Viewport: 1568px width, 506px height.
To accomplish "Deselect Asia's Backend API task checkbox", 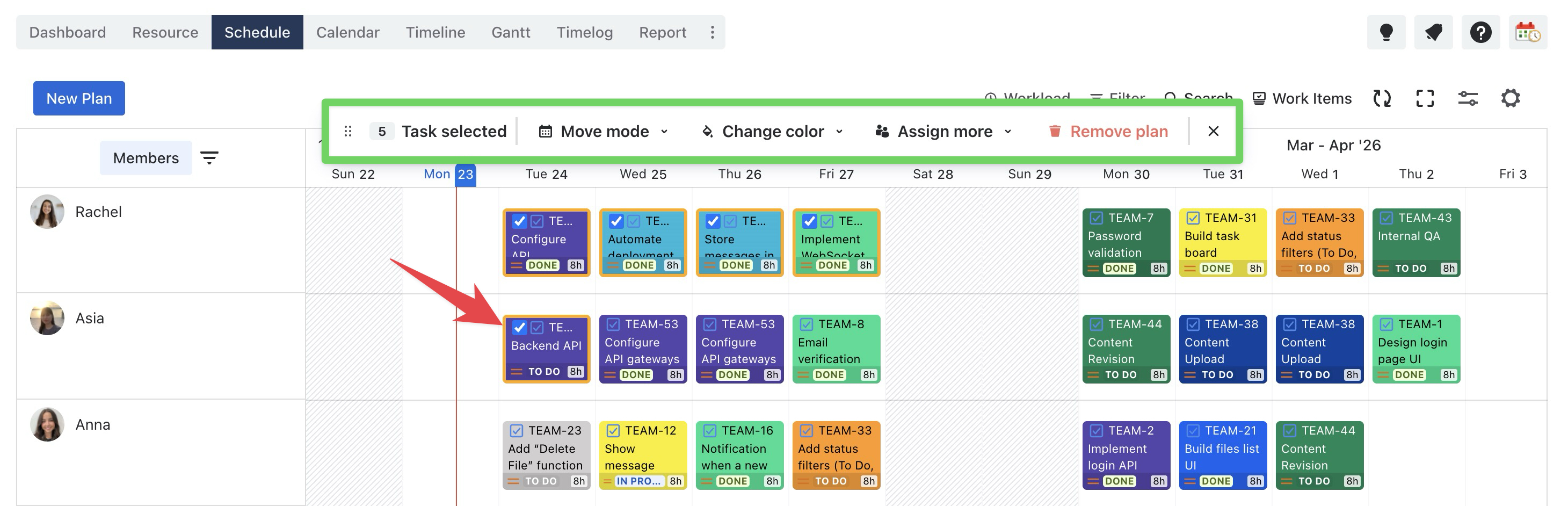I will tap(519, 328).
